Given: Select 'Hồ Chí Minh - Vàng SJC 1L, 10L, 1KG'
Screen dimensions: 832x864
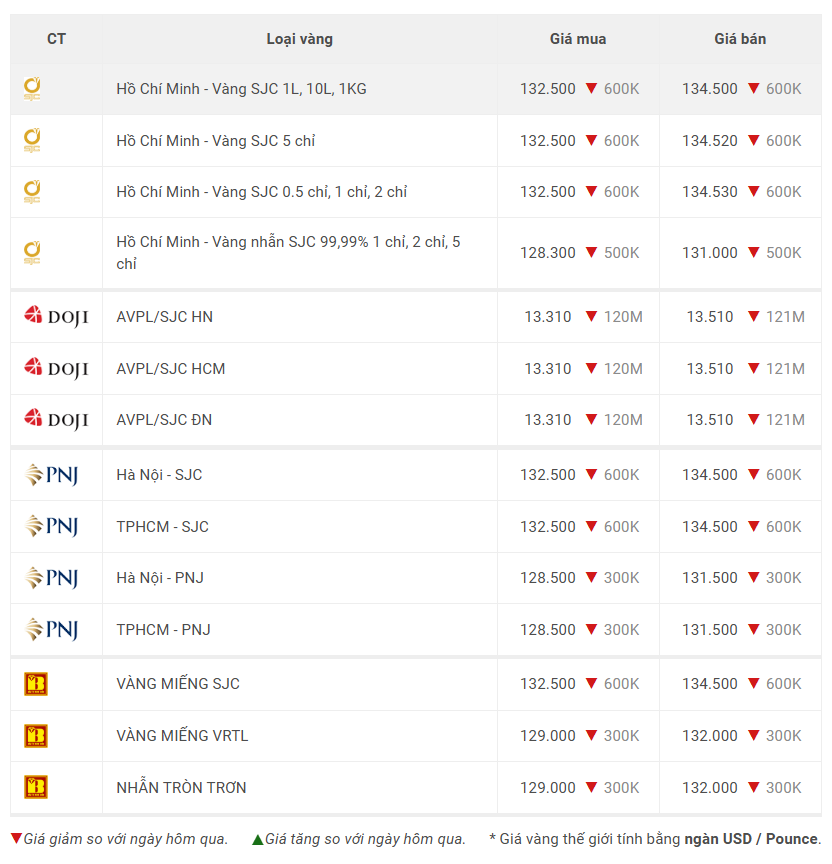Looking at the screenshot, I should (241, 89).
